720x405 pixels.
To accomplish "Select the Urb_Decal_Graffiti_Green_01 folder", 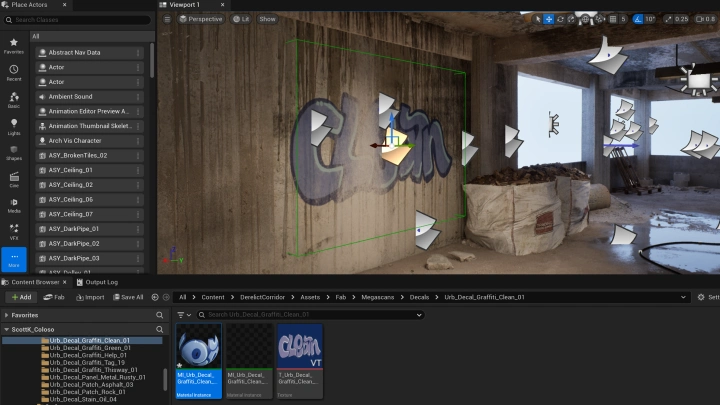I will pos(86,348).
